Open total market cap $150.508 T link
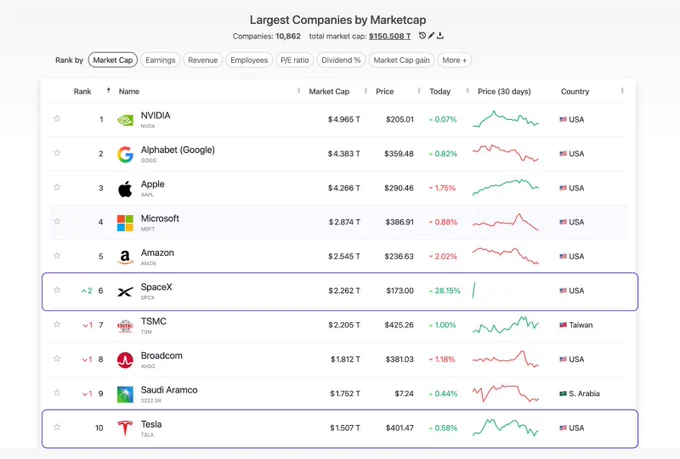The image size is (680, 459). coord(389,36)
